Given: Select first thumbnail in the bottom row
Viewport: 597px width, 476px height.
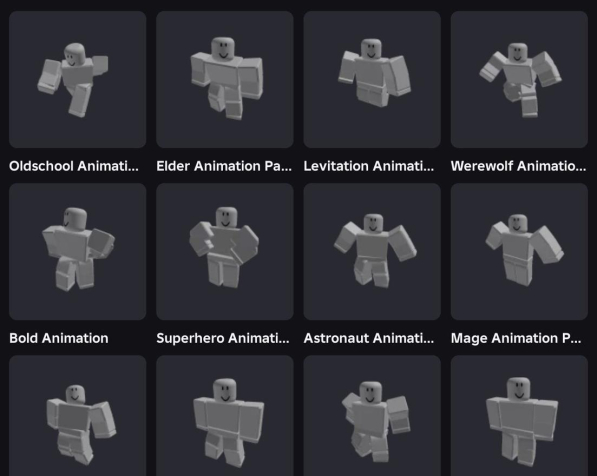Looking at the screenshot, I should (x=78, y=416).
